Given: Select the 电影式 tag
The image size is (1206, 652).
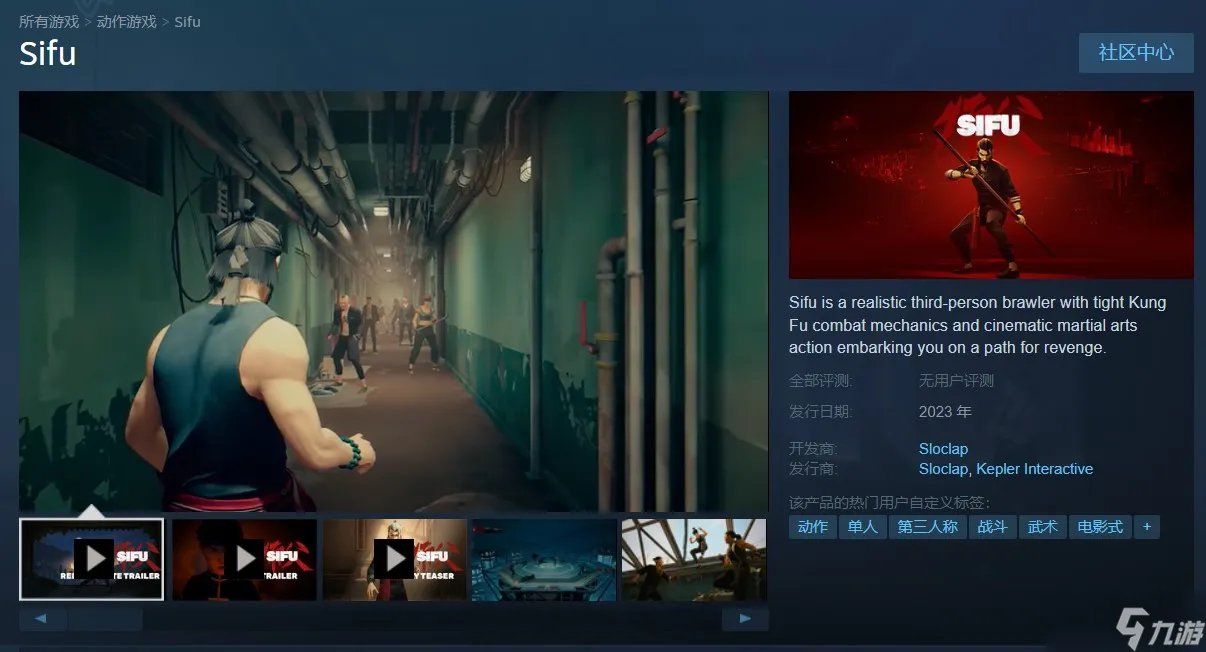Looking at the screenshot, I should 1100,527.
